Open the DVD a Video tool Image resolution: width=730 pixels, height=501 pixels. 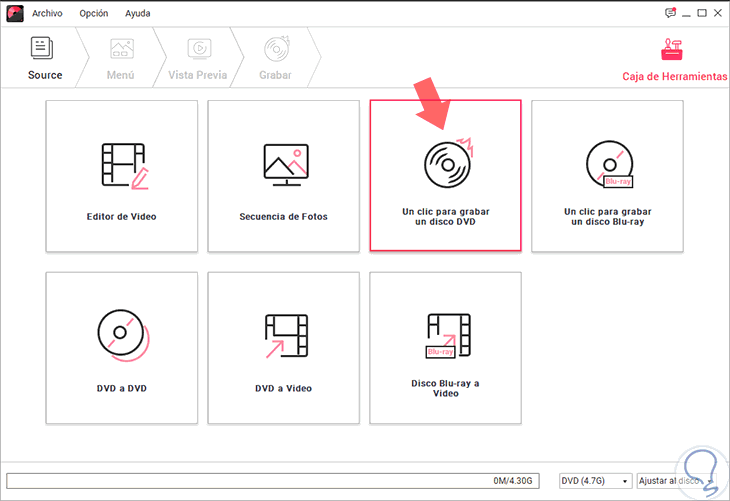click(x=284, y=348)
